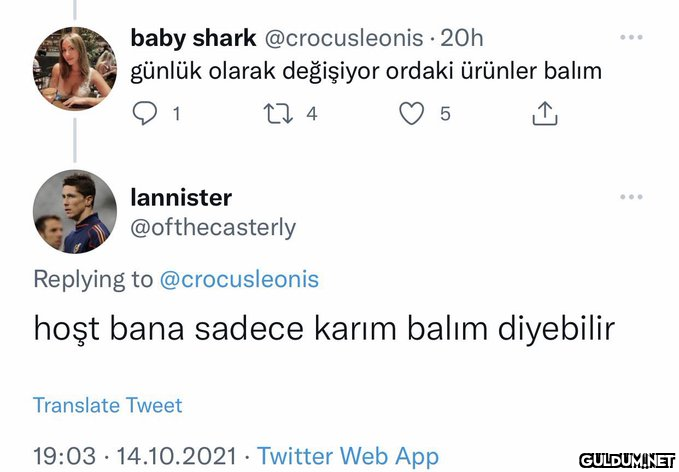Click the 20h timestamp
679x472 pixels.
point(462,38)
